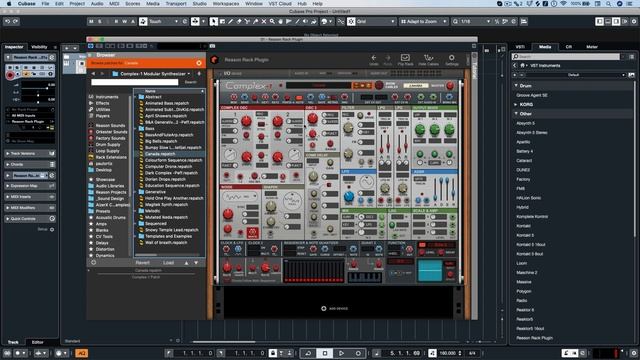Click orange browse target icon
Screen dimensions: 640x360
199,63
